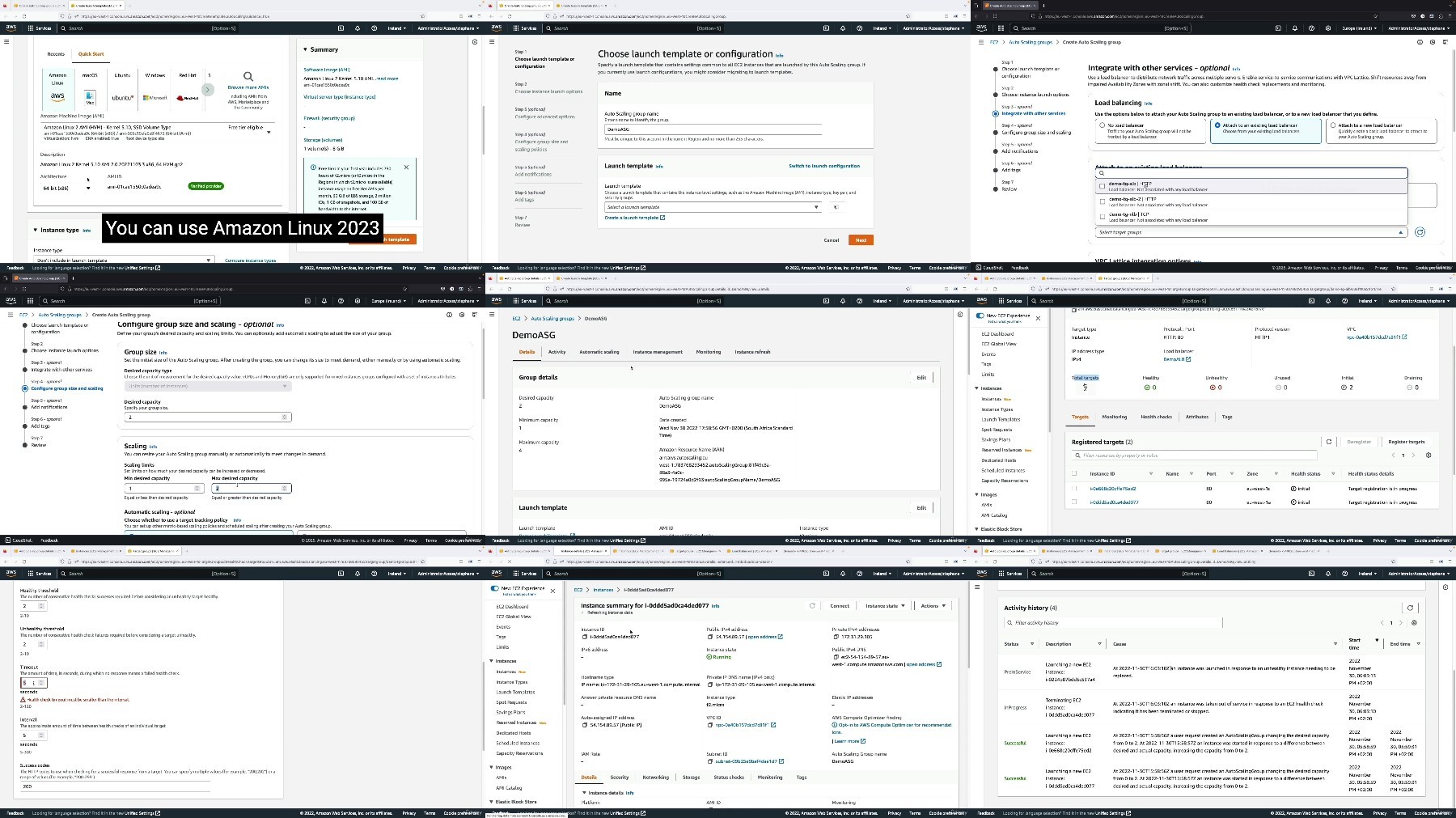Select Attach to an existing load balancer
This screenshot has height=818, width=1456.
pos(1217,125)
